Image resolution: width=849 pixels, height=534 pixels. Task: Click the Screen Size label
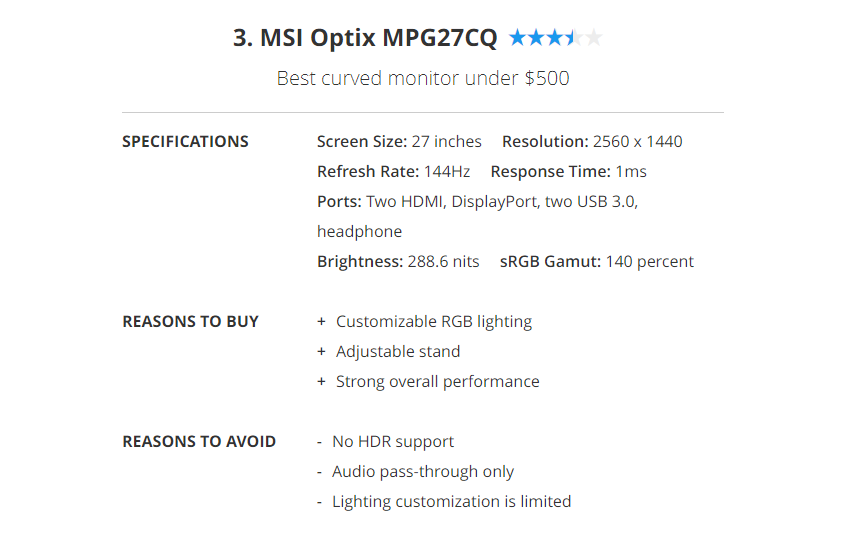pos(361,142)
